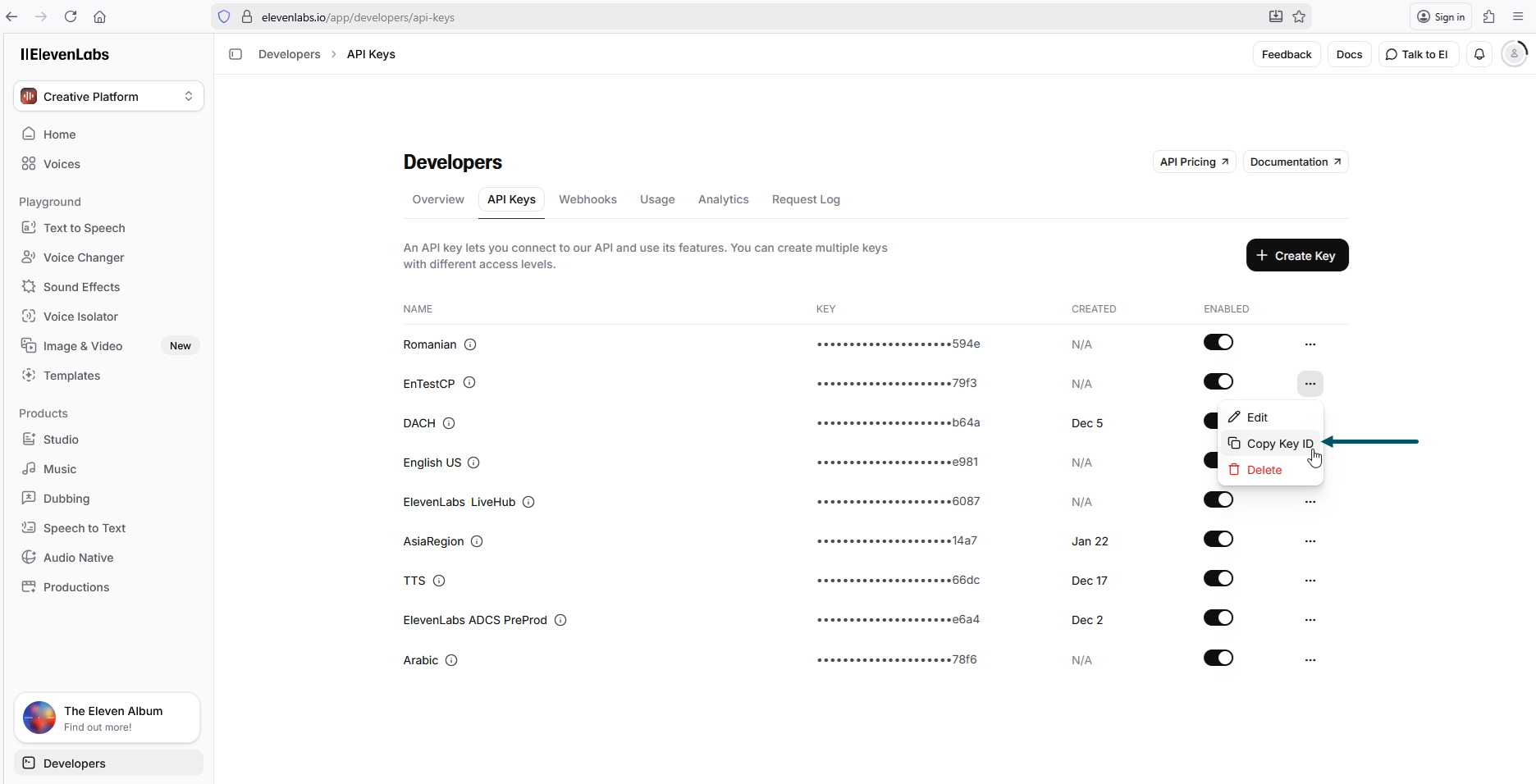1536x784 pixels.
Task: Open Voice Changer from sidebar
Action: (x=83, y=258)
